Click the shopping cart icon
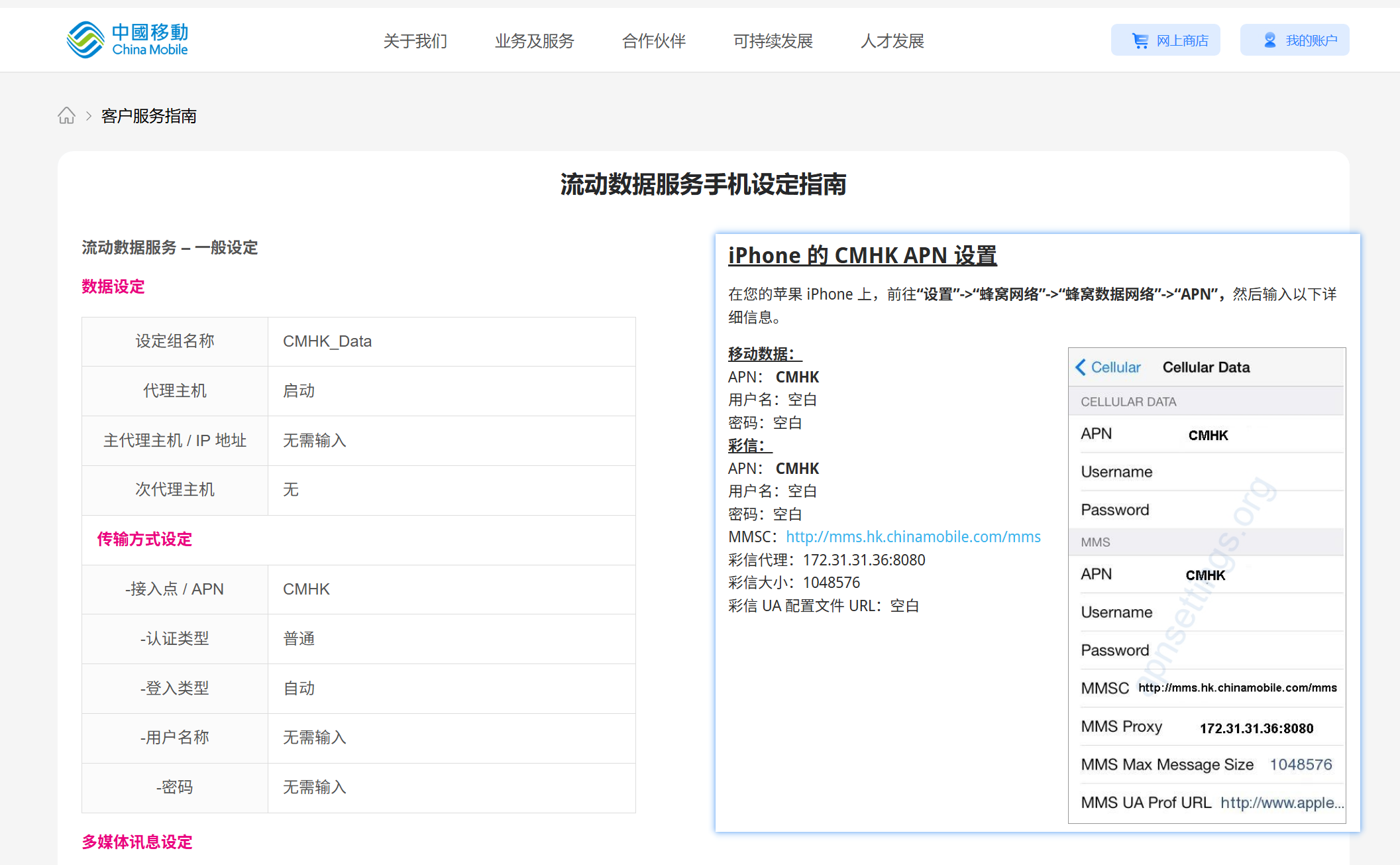 point(1140,41)
